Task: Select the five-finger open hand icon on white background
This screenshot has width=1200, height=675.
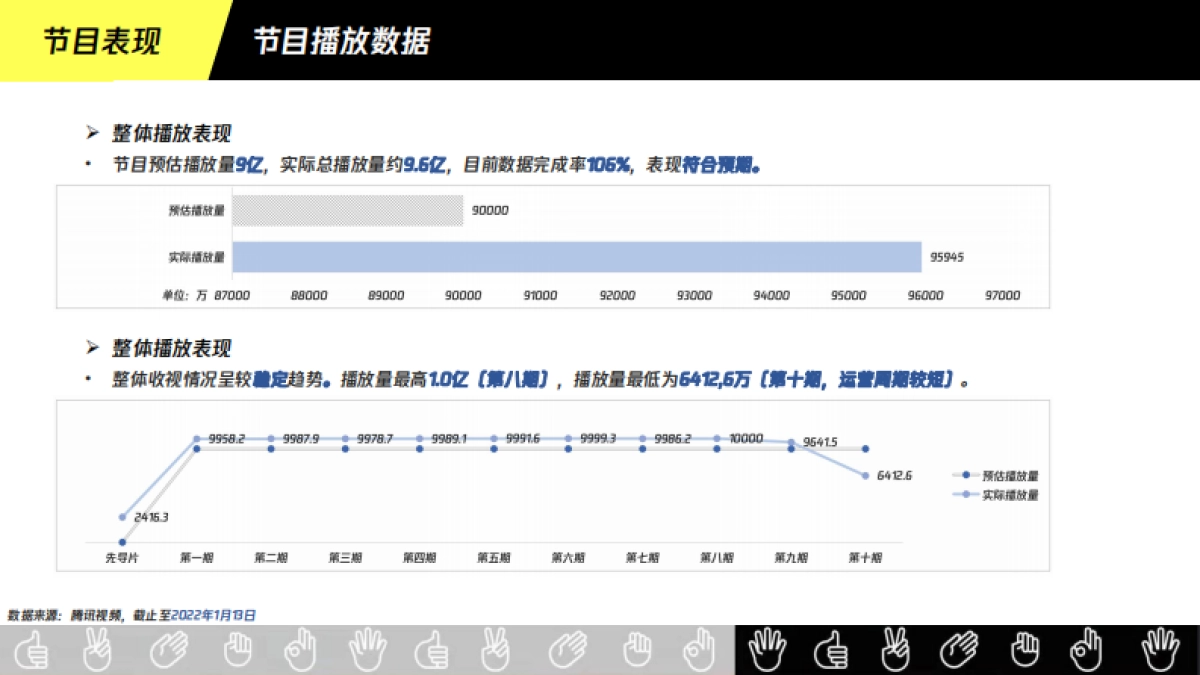Action: [x=368, y=650]
